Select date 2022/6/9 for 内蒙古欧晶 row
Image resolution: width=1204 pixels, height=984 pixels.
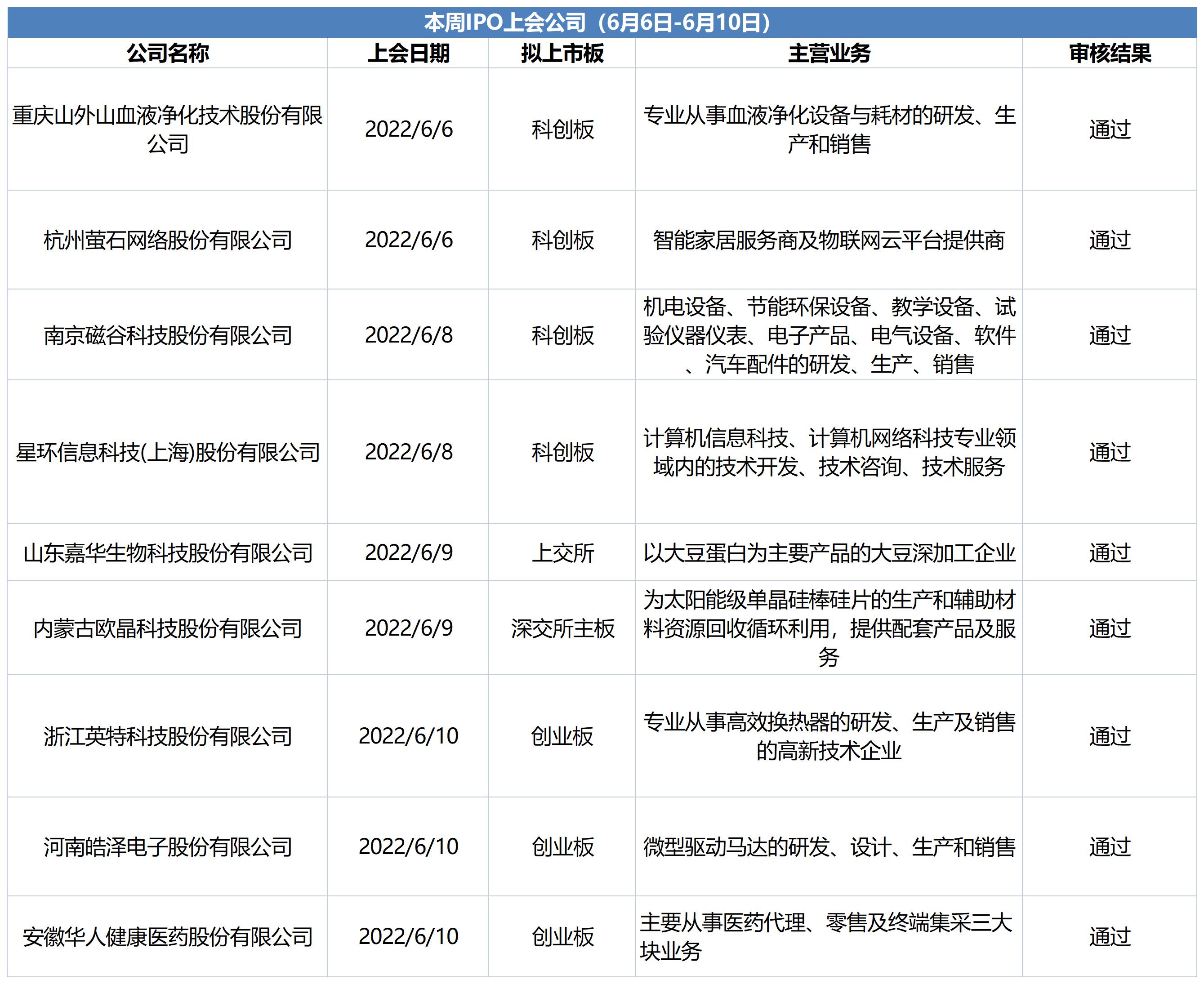(x=409, y=628)
